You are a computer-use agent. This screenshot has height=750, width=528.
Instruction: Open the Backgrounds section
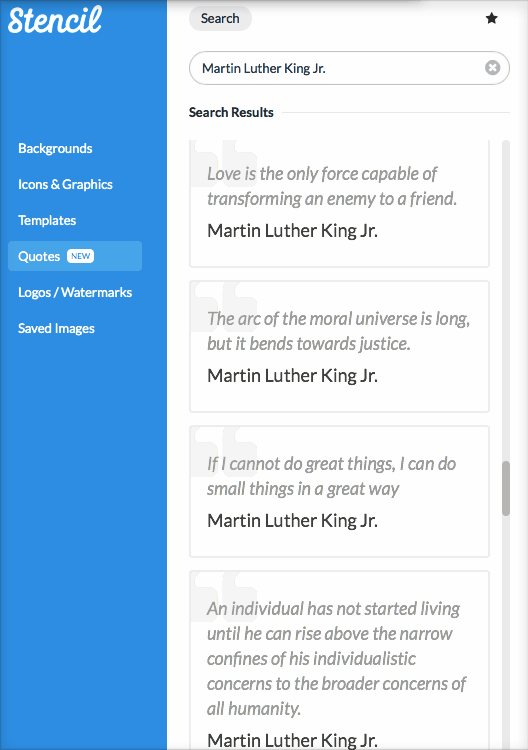(55, 148)
